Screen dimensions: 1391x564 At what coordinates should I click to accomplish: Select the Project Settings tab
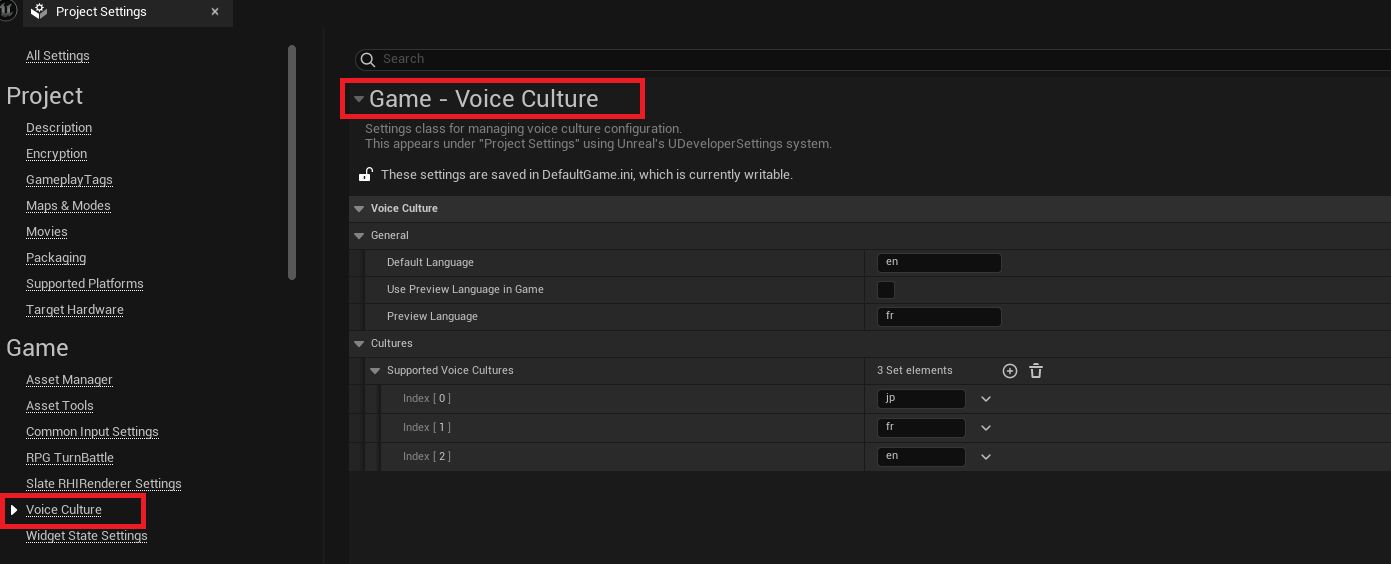[101, 12]
